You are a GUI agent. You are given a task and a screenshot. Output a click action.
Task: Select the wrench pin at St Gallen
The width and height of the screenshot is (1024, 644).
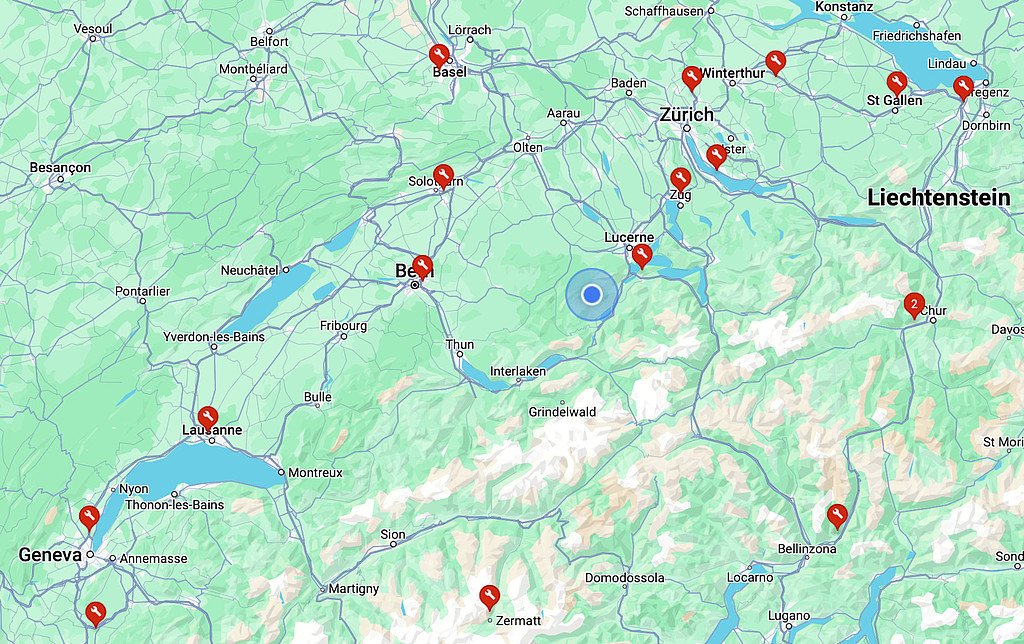[897, 84]
